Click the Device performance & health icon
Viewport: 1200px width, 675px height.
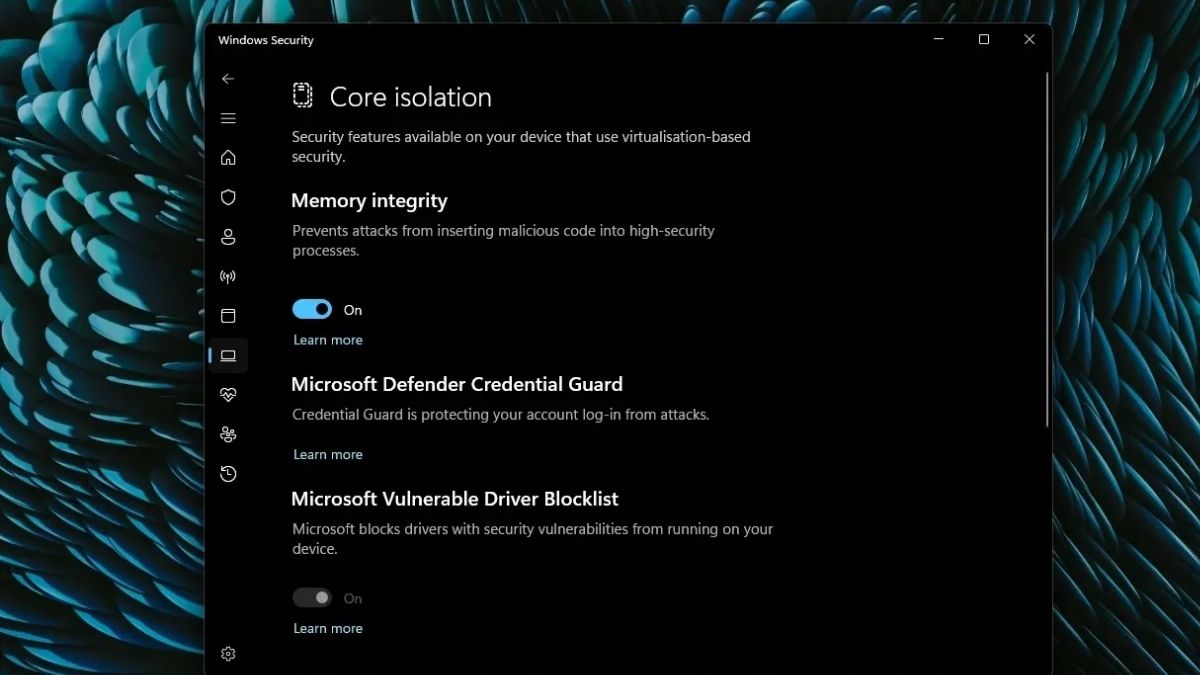[x=228, y=394]
